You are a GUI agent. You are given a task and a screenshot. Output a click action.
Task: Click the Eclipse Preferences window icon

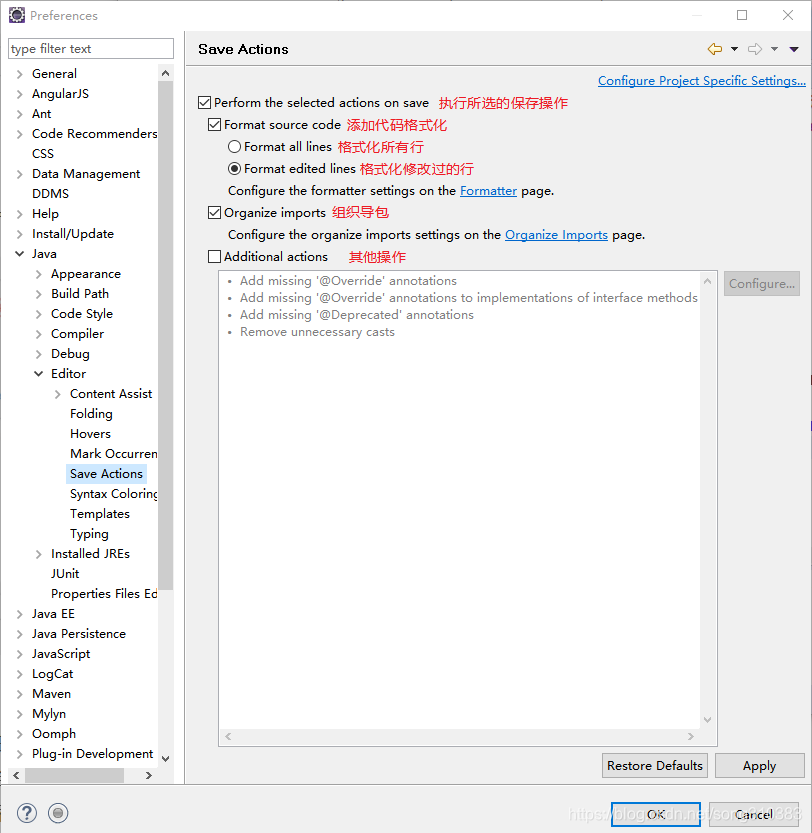(17, 15)
